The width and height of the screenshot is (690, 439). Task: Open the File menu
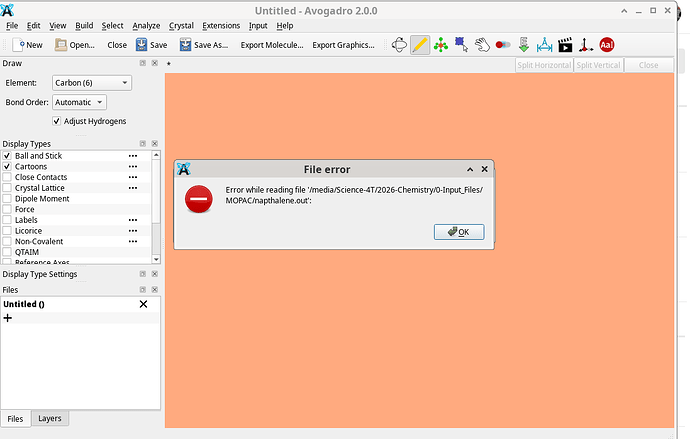(12, 26)
